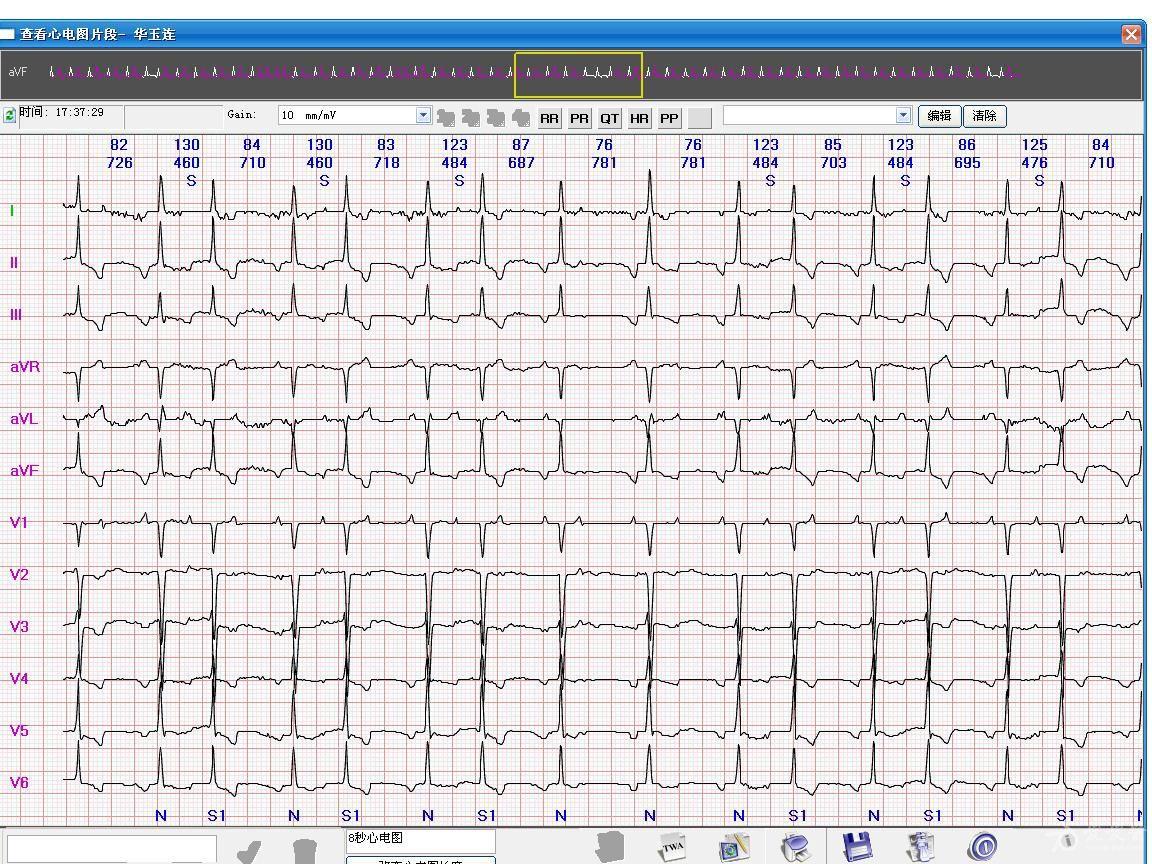This screenshot has width=1152, height=864.
Task: Click the green refresh icon beside the time
Action: 10,115
